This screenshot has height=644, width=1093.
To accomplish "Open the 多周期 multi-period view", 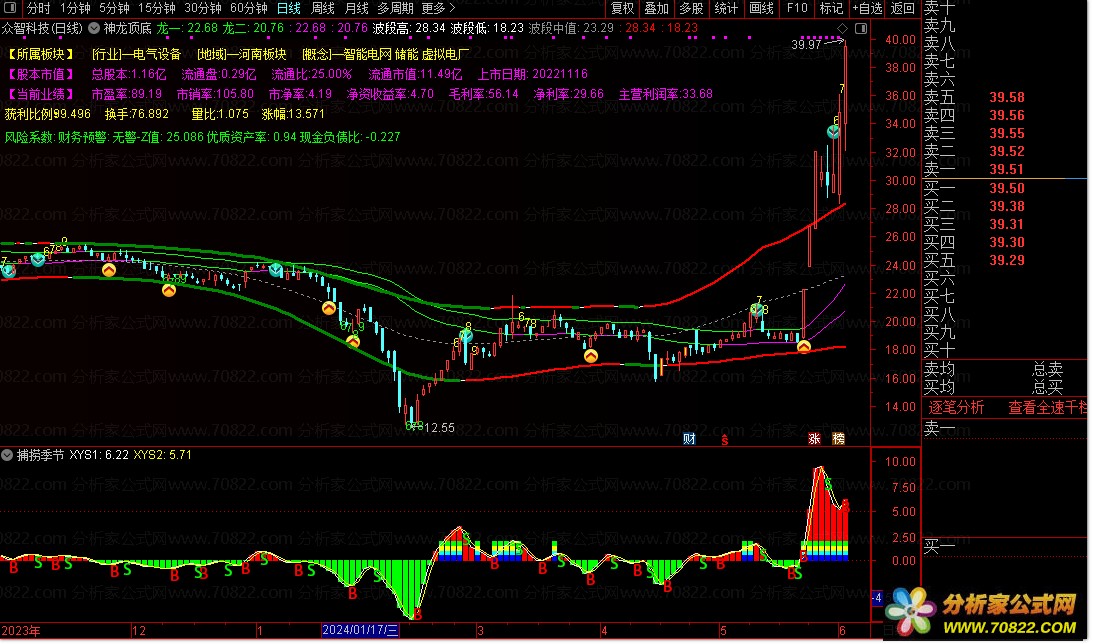I will coord(395,8).
